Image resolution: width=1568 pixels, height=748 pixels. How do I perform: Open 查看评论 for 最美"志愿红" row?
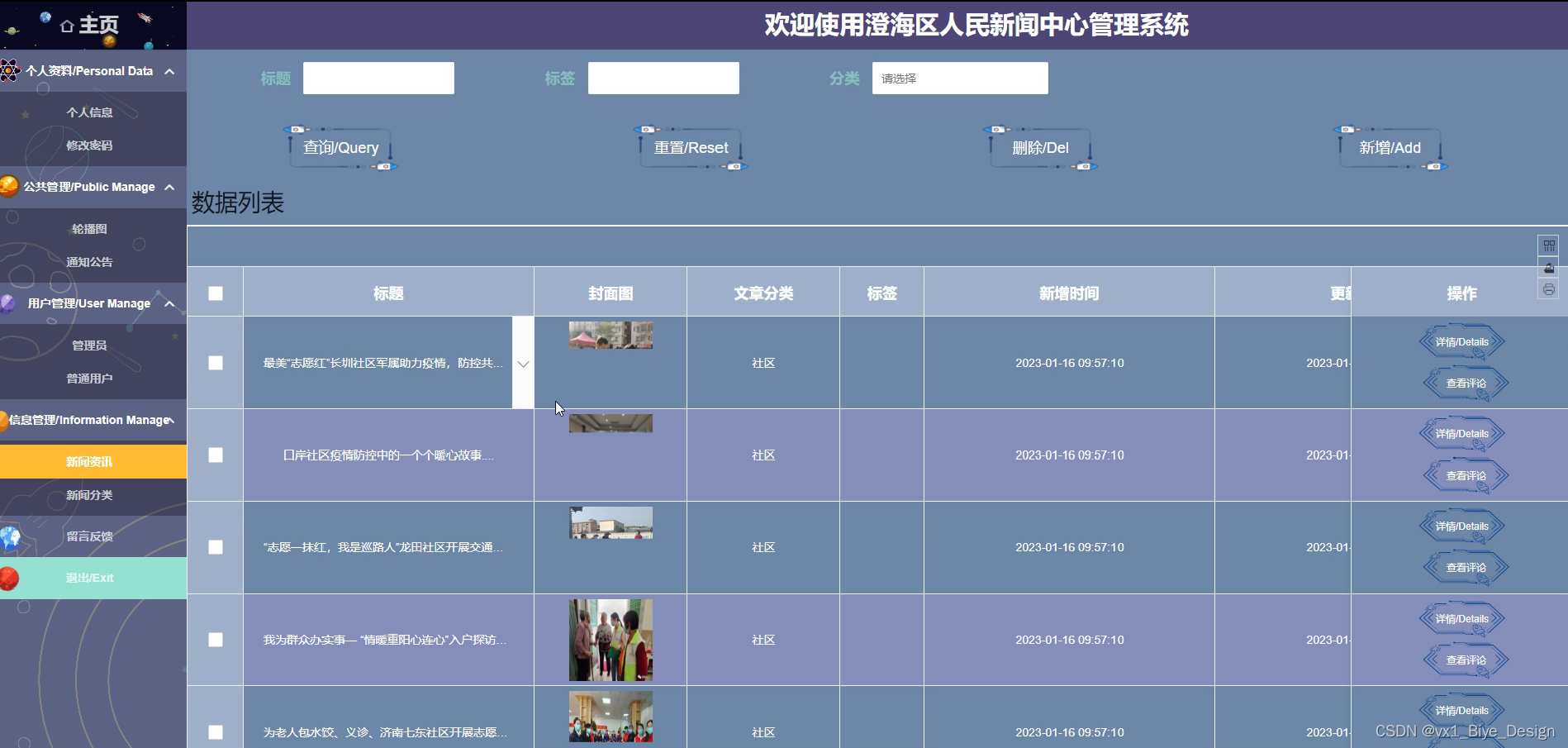coord(1466,384)
